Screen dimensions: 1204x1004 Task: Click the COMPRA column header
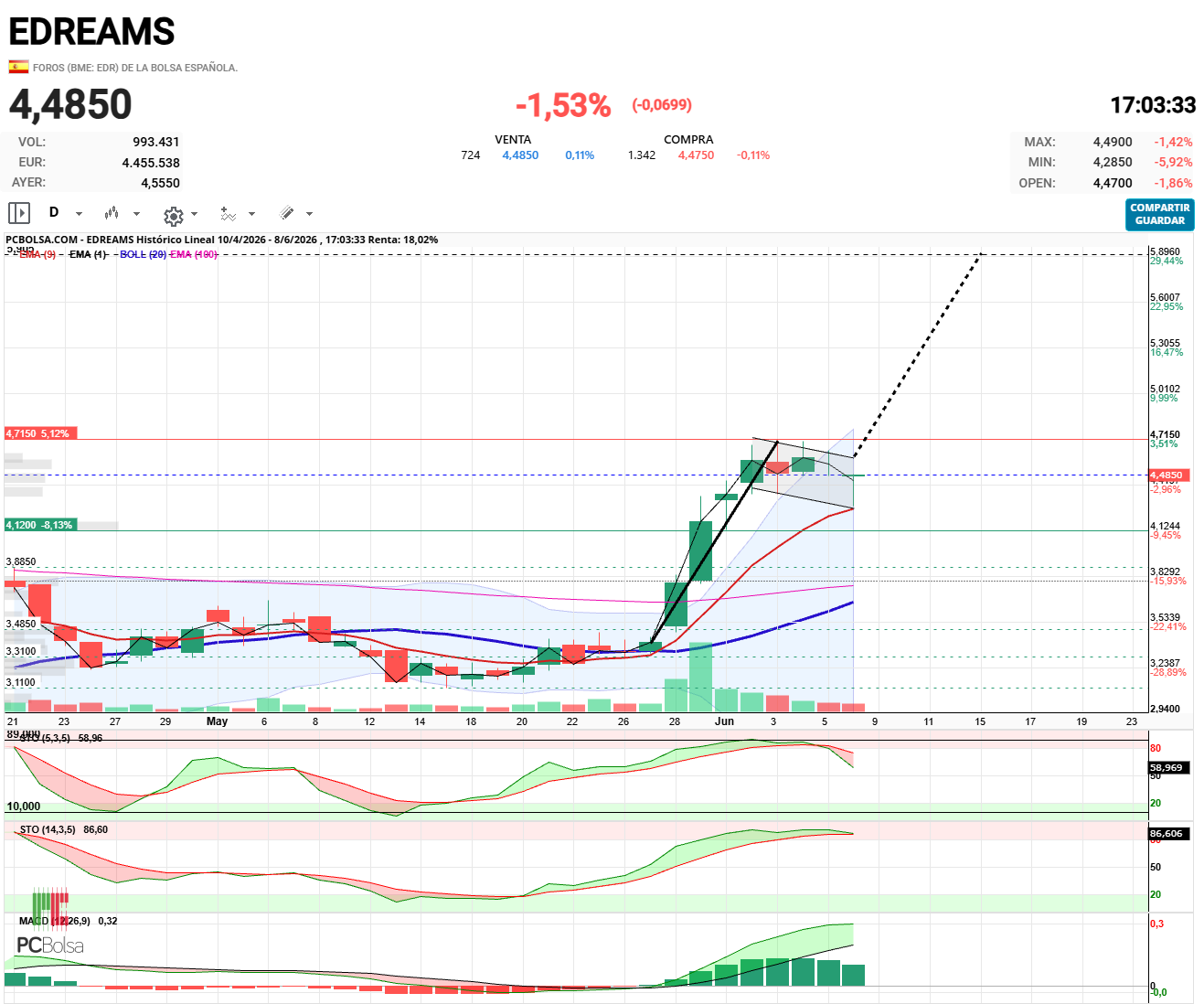pyautogui.click(x=688, y=140)
